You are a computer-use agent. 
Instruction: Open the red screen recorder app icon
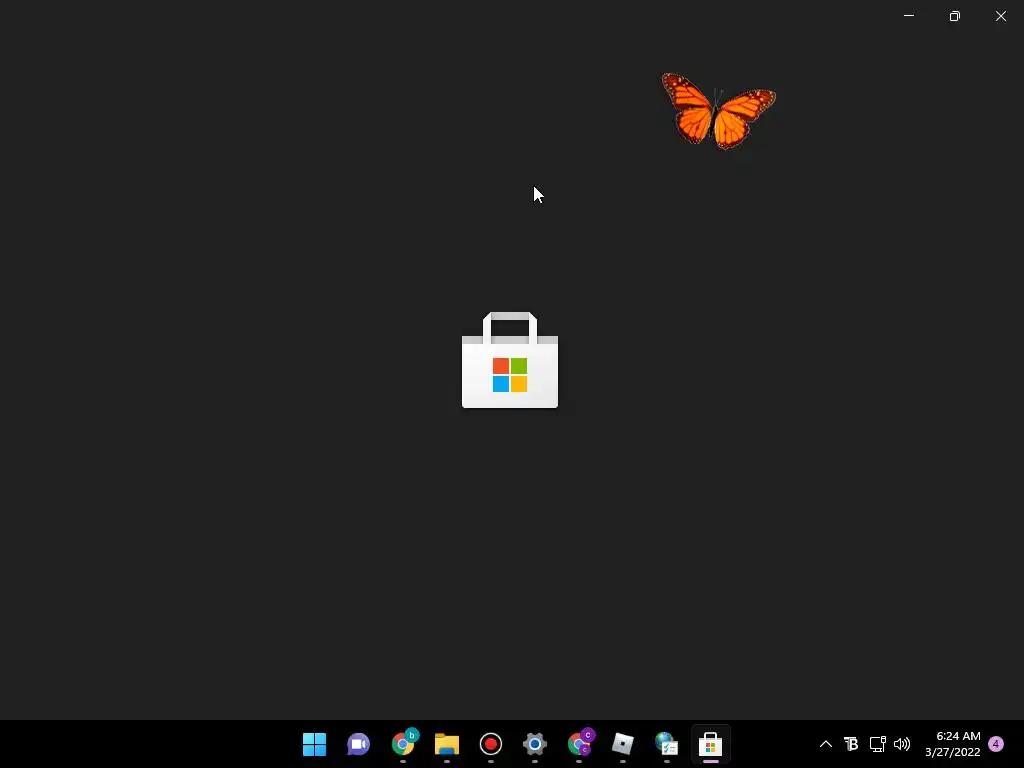490,744
